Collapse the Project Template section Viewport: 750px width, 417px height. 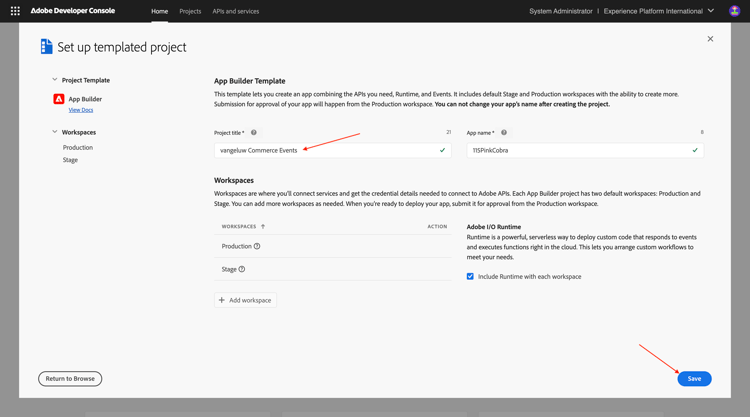click(55, 80)
